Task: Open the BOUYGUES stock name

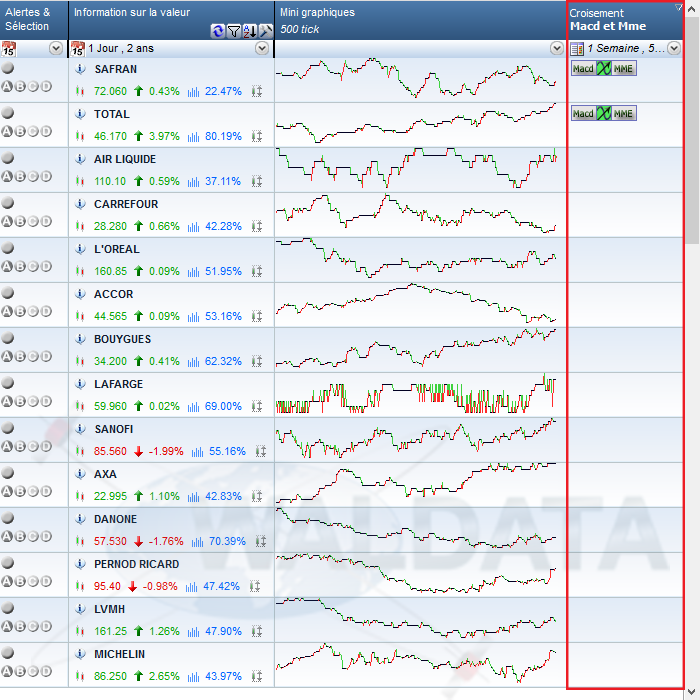Action: [122, 339]
